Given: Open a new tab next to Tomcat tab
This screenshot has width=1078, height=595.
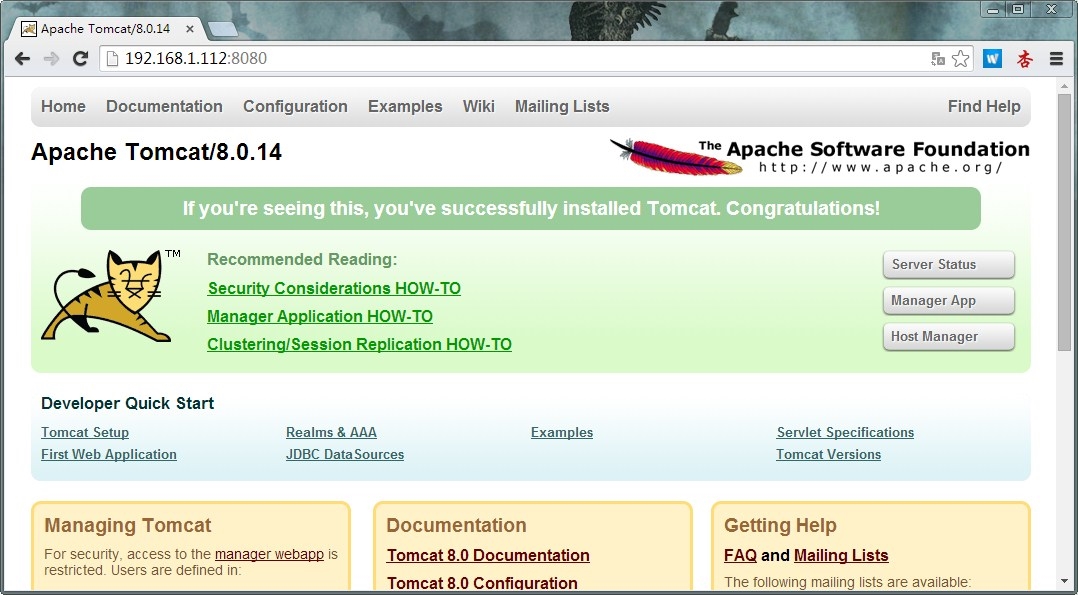Looking at the screenshot, I should [222, 29].
